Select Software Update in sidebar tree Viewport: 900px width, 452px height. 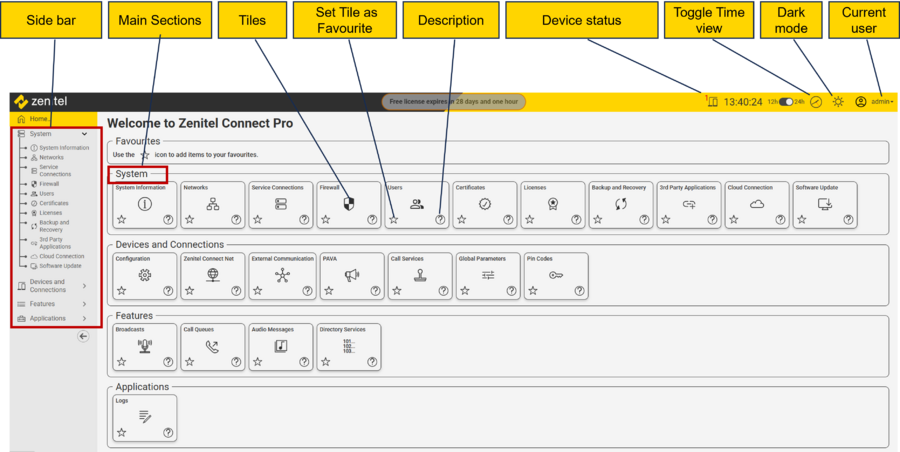click(x=56, y=266)
